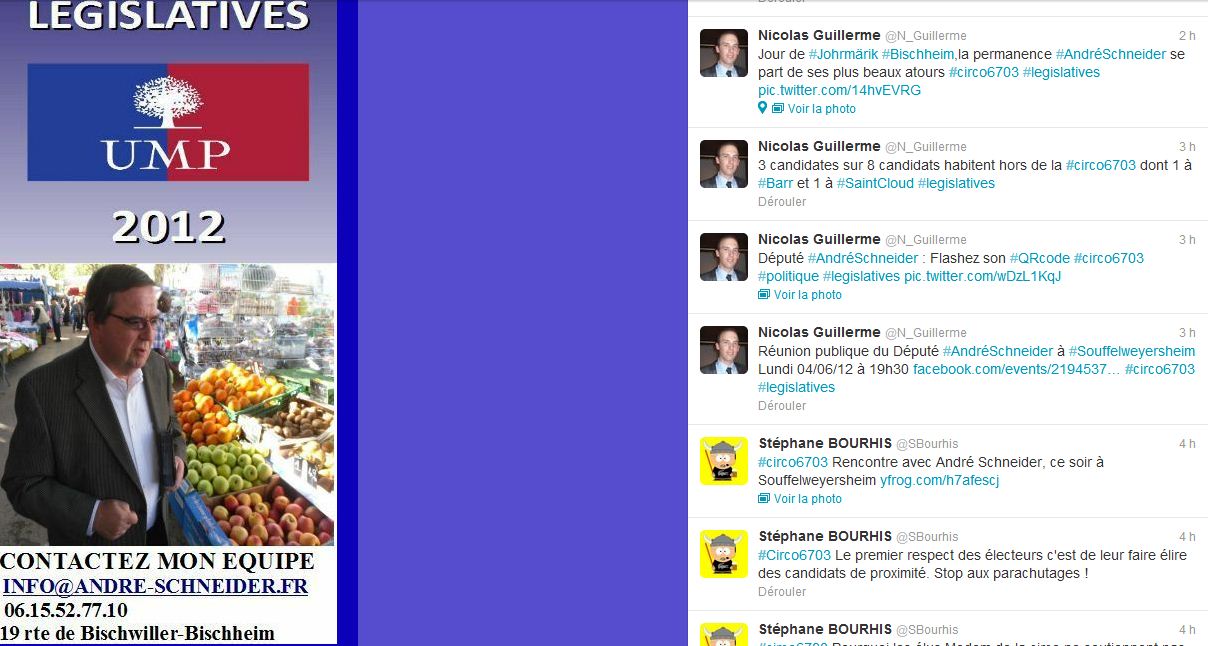Viewport: 1208px width, 646px height.
Task: Expand the parachutages tweet using Dérouler
Action: point(782,592)
